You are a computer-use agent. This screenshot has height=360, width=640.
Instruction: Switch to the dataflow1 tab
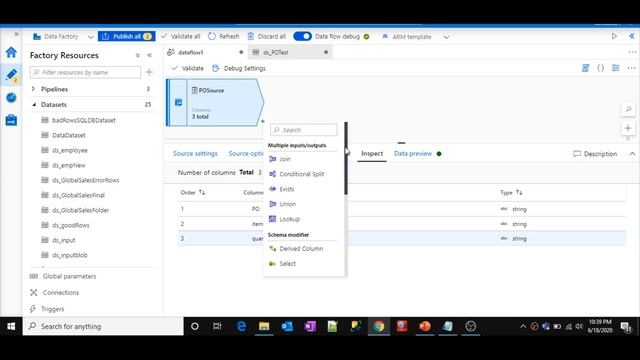tap(206, 52)
